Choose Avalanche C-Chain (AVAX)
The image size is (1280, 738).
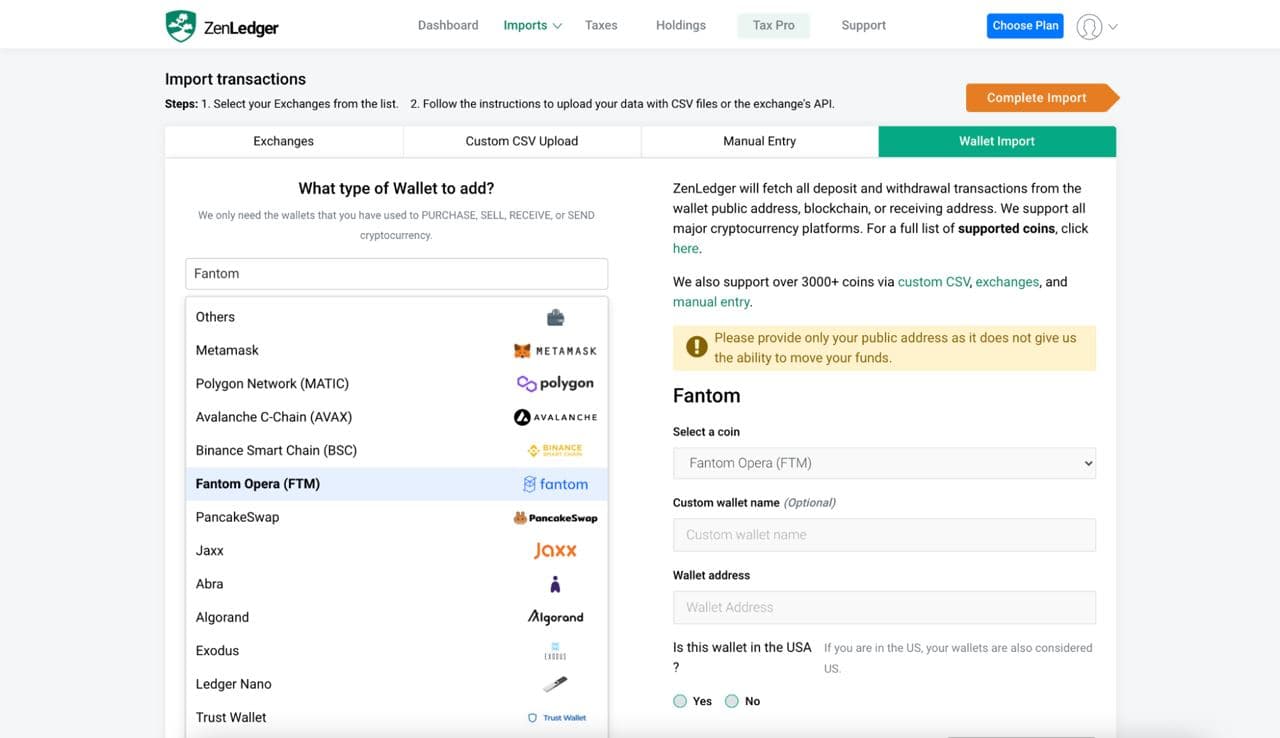(397, 417)
